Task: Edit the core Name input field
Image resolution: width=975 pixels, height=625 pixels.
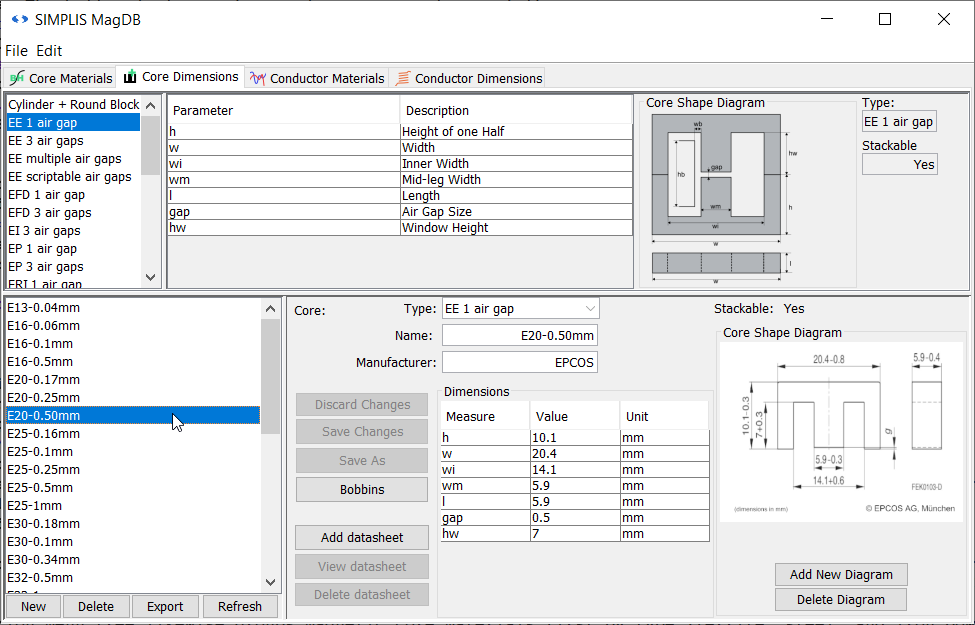Action: pos(519,335)
